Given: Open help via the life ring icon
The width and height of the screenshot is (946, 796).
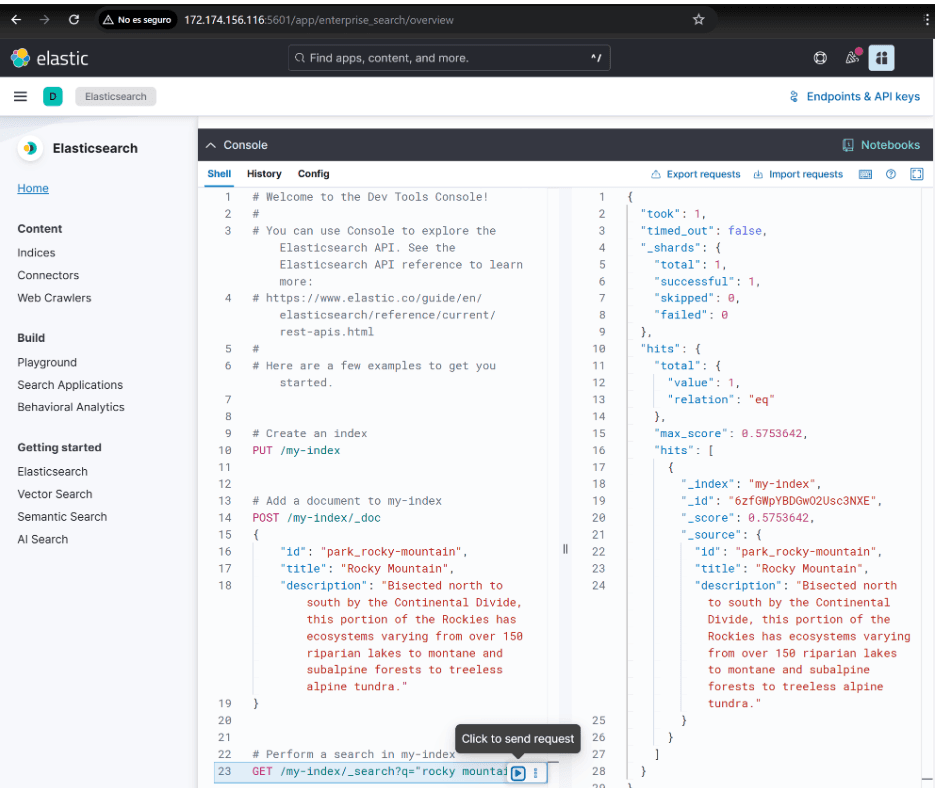Looking at the screenshot, I should pos(820,57).
